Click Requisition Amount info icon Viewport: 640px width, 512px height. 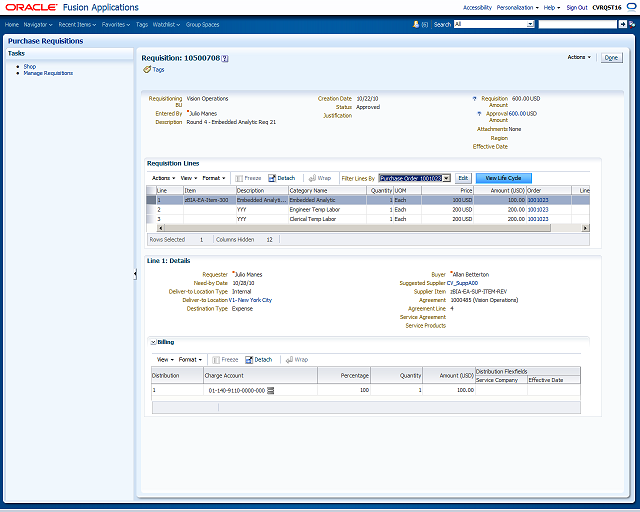(474, 99)
